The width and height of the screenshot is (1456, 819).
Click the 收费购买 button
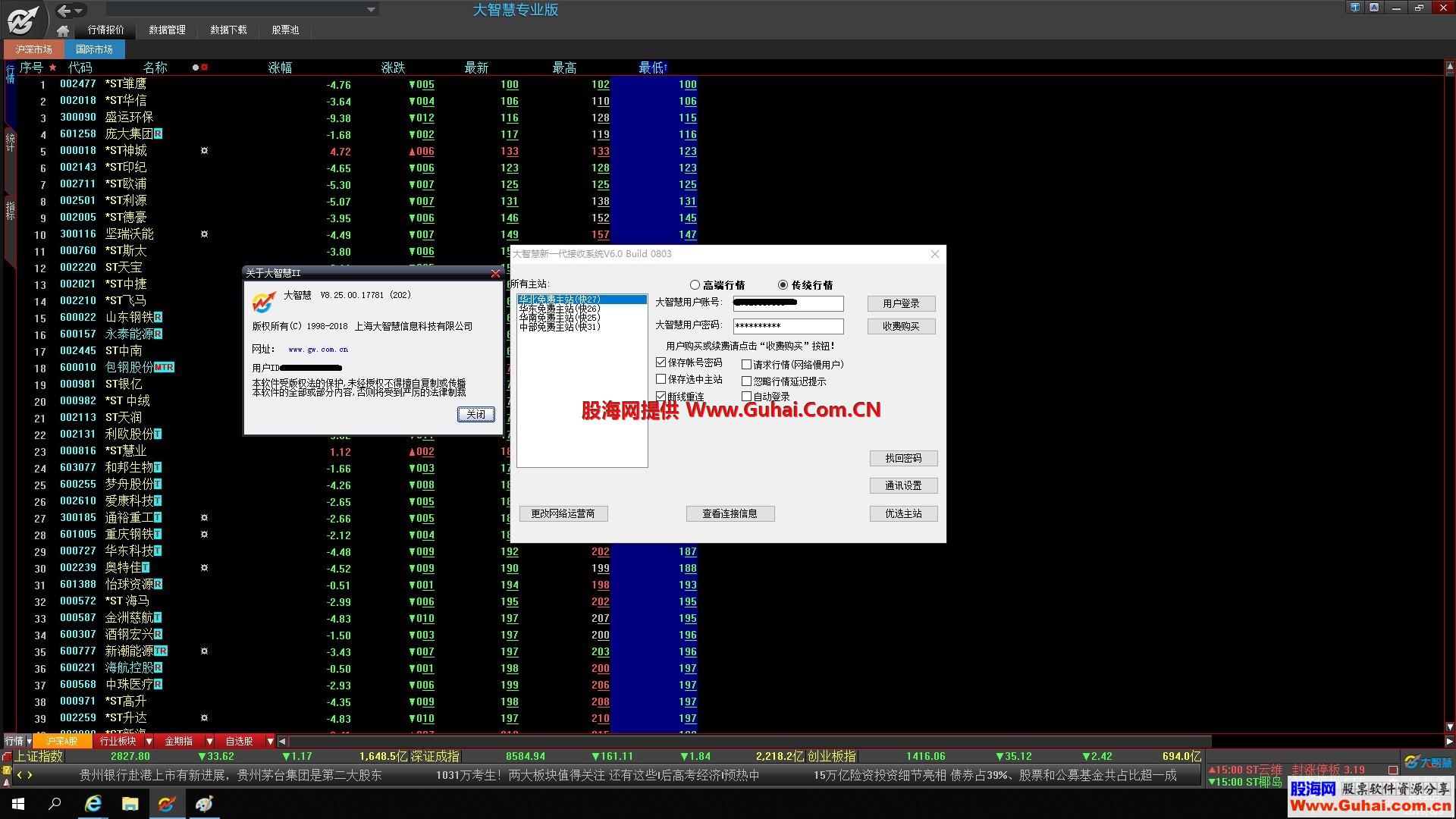[x=901, y=326]
